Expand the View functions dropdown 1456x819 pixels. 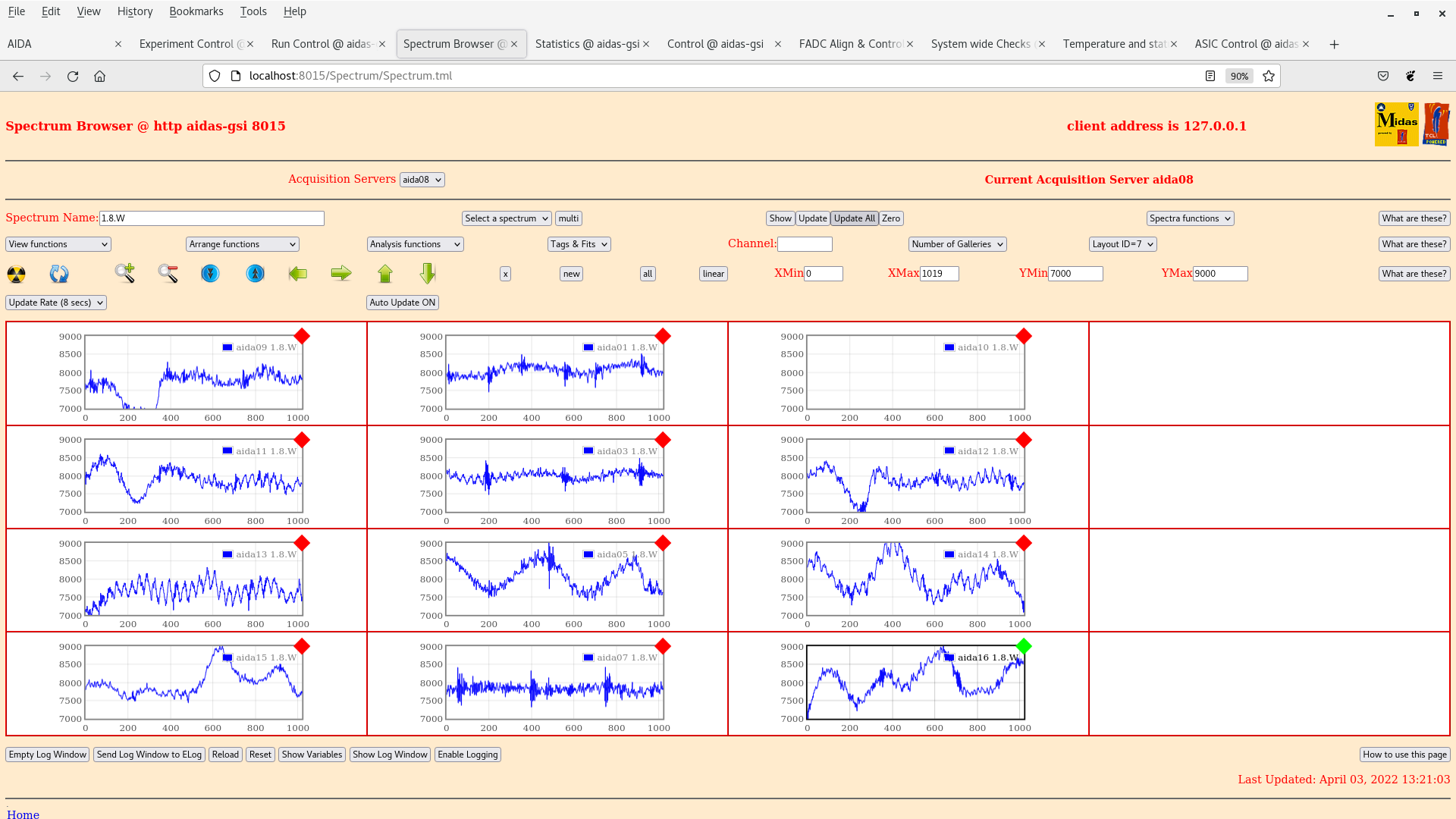pyautogui.click(x=58, y=244)
